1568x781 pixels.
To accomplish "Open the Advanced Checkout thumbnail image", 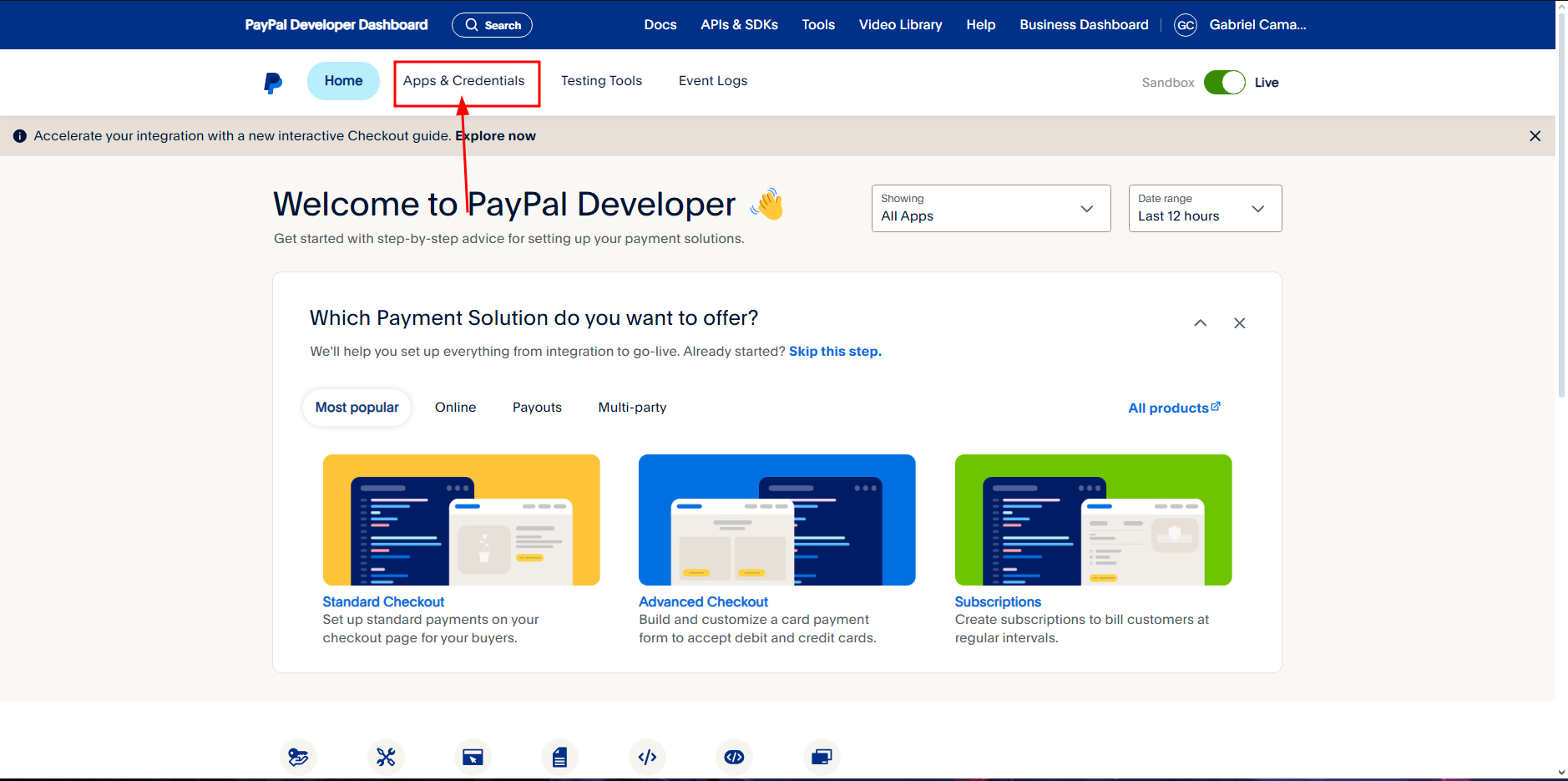I will pyautogui.click(x=776, y=520).
